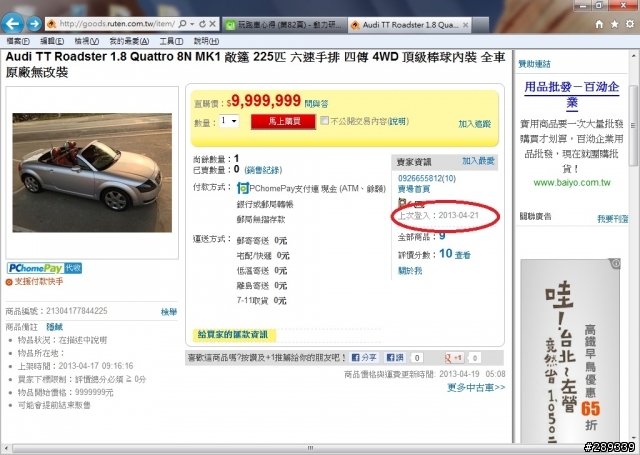Click the vertical scrollbar thumb
The image size is (640, 455).
tap(633, 126)
